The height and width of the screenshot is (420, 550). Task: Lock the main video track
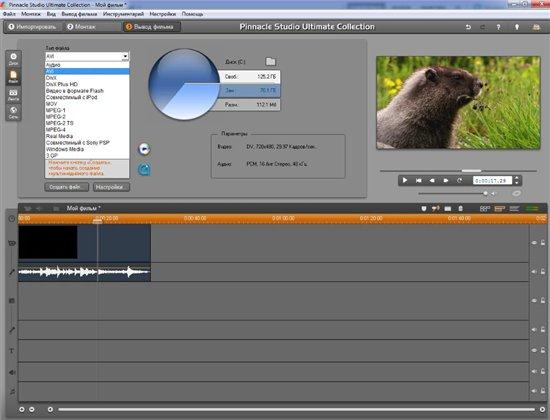pyautogui.click(x=543, y=243)
